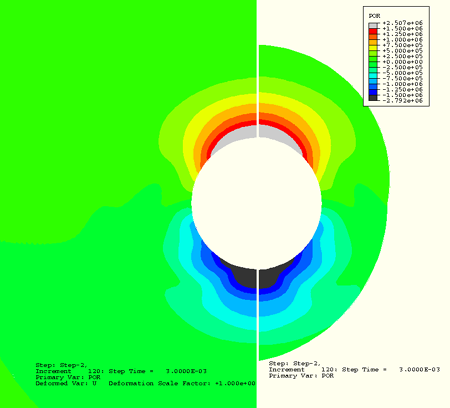Click the right plot's Primary Var: POR label
This screenshot has width=450, height=408.
pyautogui.click(x=301, y=376)
